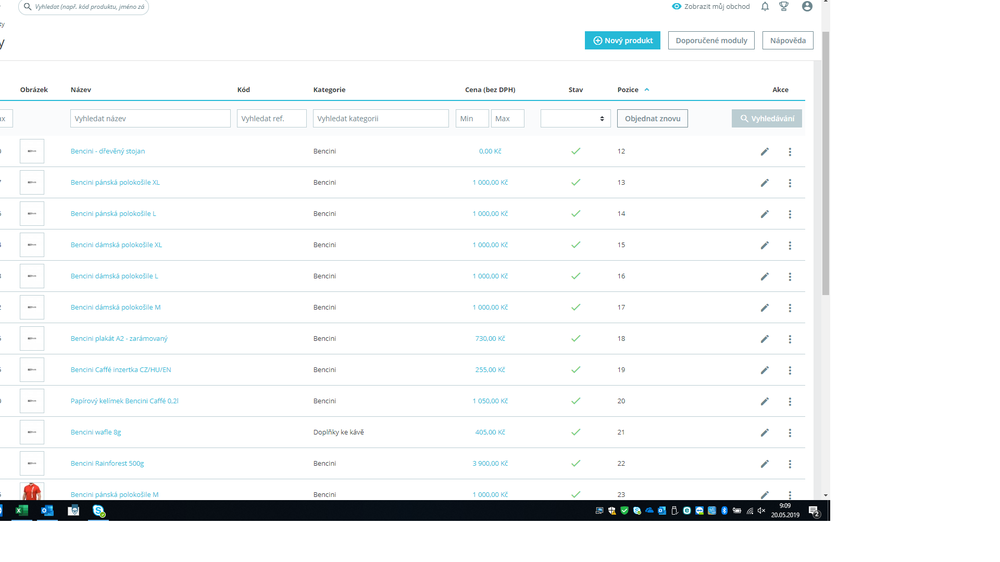Open Doporučené moduly

pyautogui.click(x=711, y=40)
